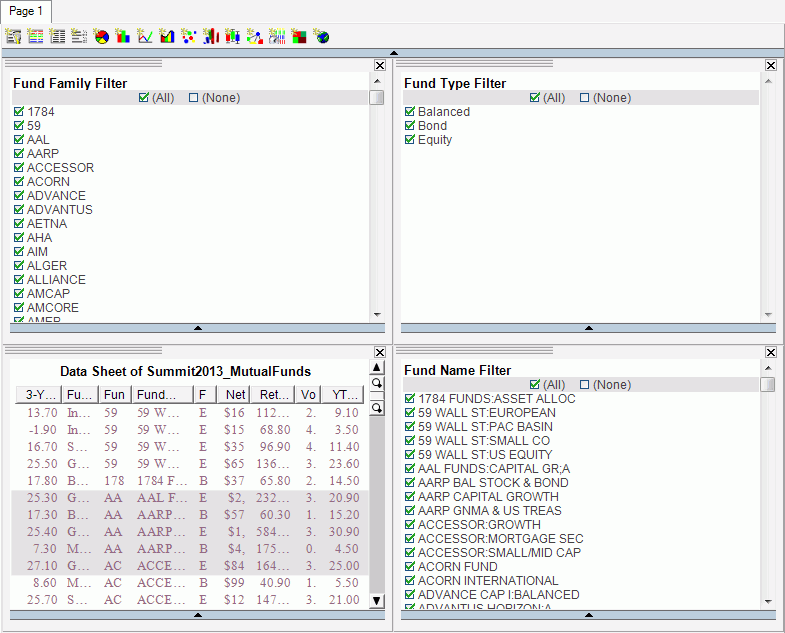Click the summary list toolbar icon

(x=79, y=37)
